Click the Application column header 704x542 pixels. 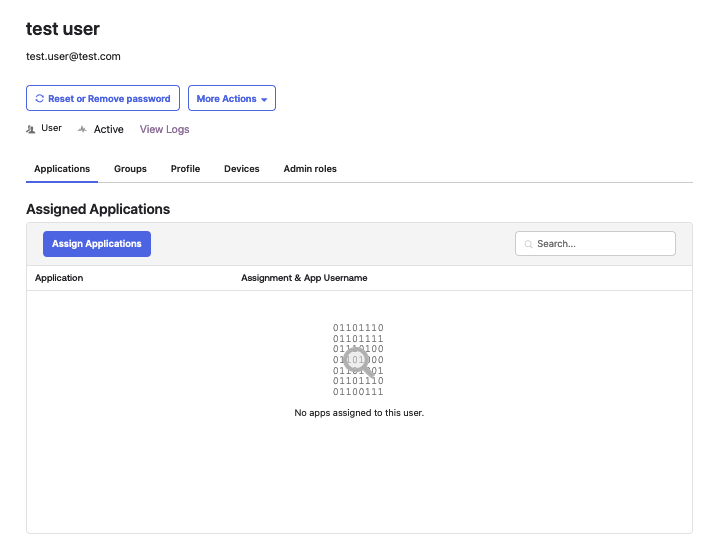pos(59,278)
